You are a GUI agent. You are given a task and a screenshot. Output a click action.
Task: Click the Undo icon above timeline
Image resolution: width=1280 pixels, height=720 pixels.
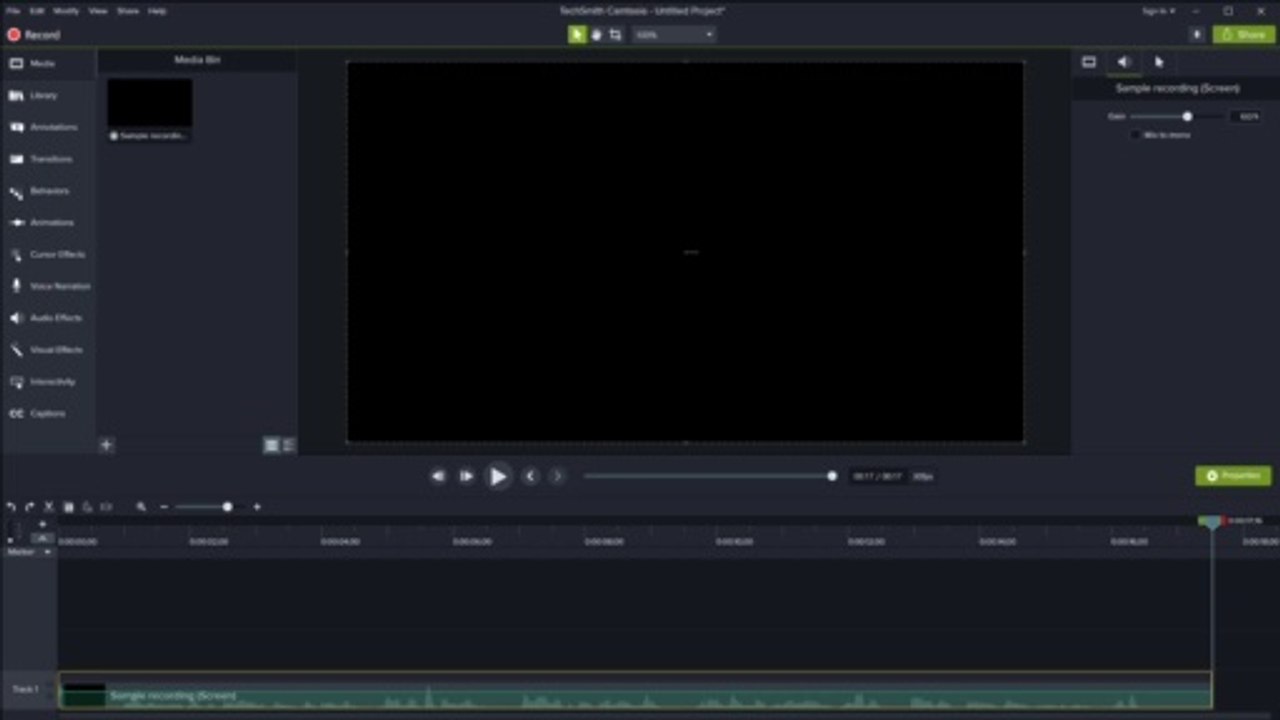(x=11, y=507)
